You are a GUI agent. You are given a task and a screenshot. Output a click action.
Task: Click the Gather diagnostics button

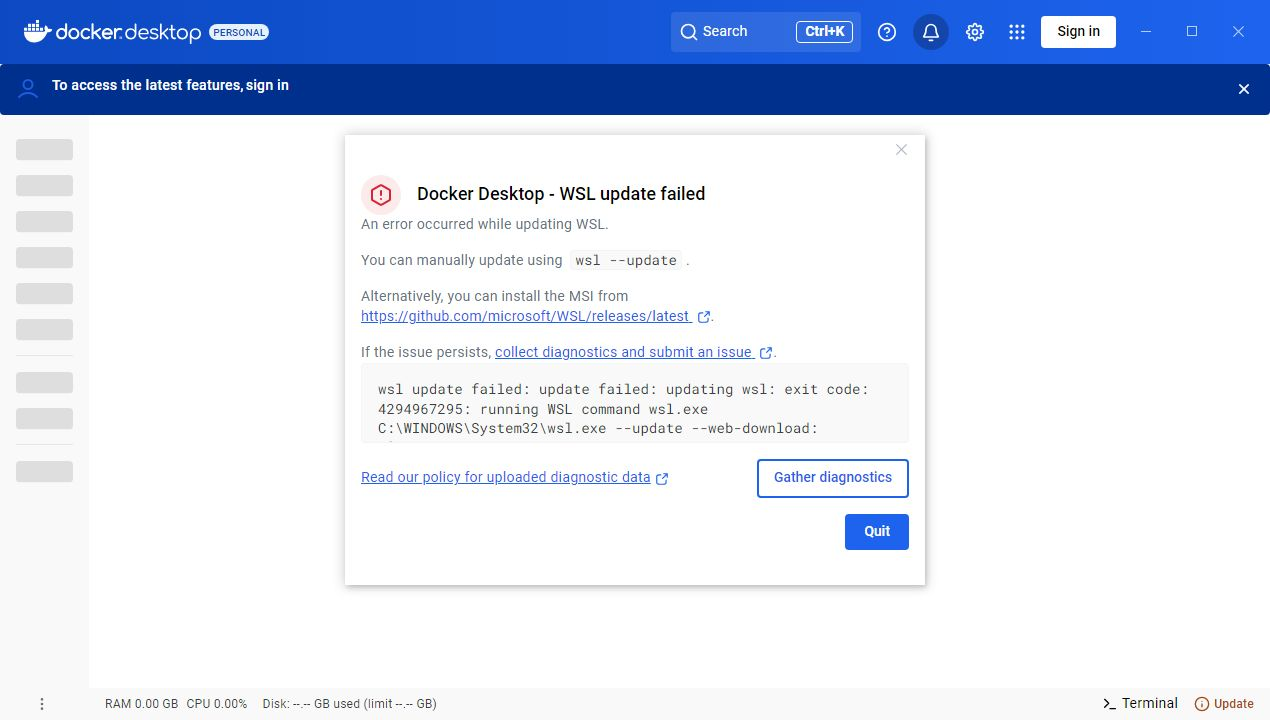pyautogui.click(x=833, y=478)
